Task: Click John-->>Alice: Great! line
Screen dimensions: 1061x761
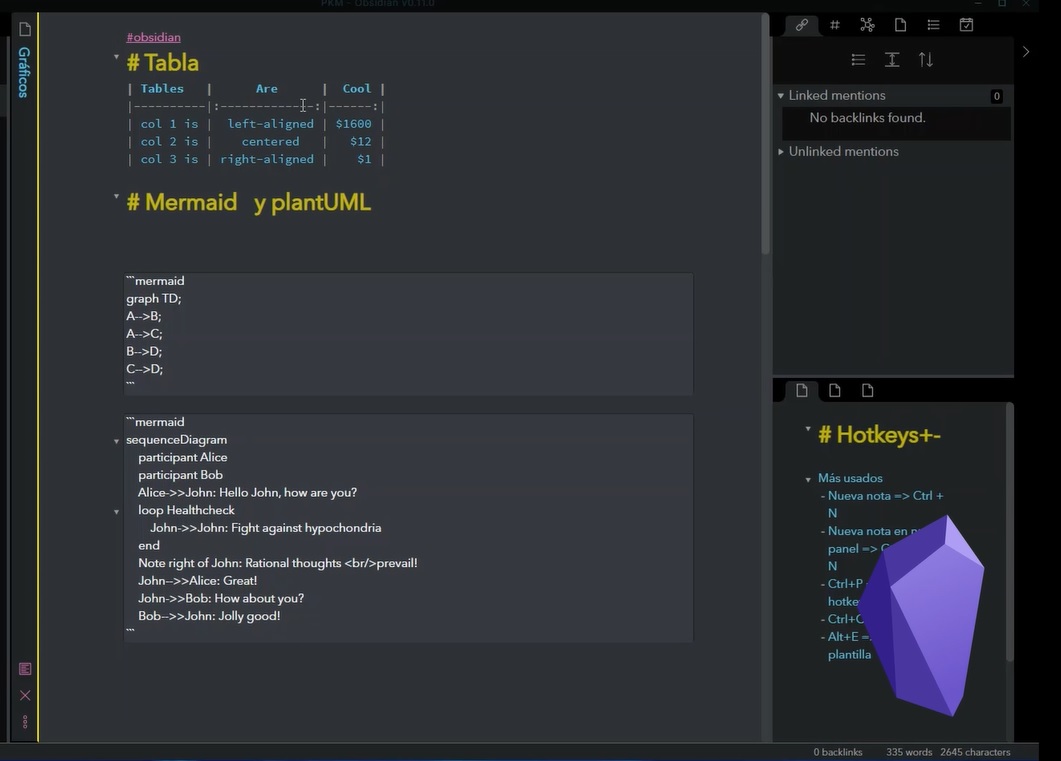Action: click(198, 580)
